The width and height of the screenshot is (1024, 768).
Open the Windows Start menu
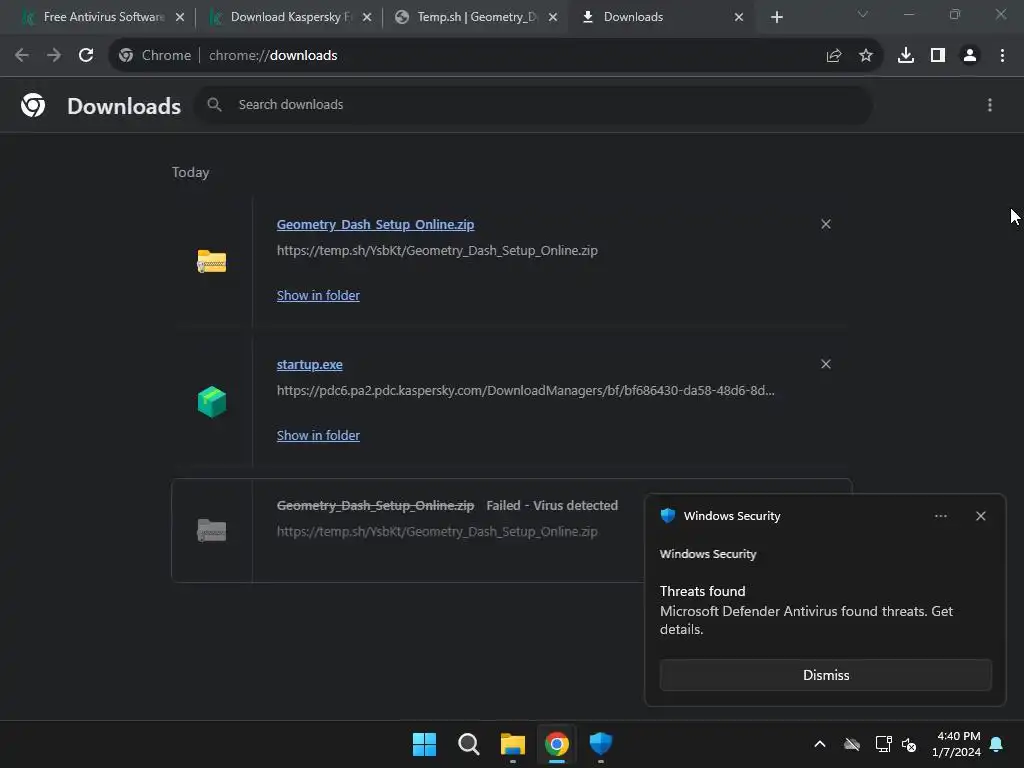point(424,744)
